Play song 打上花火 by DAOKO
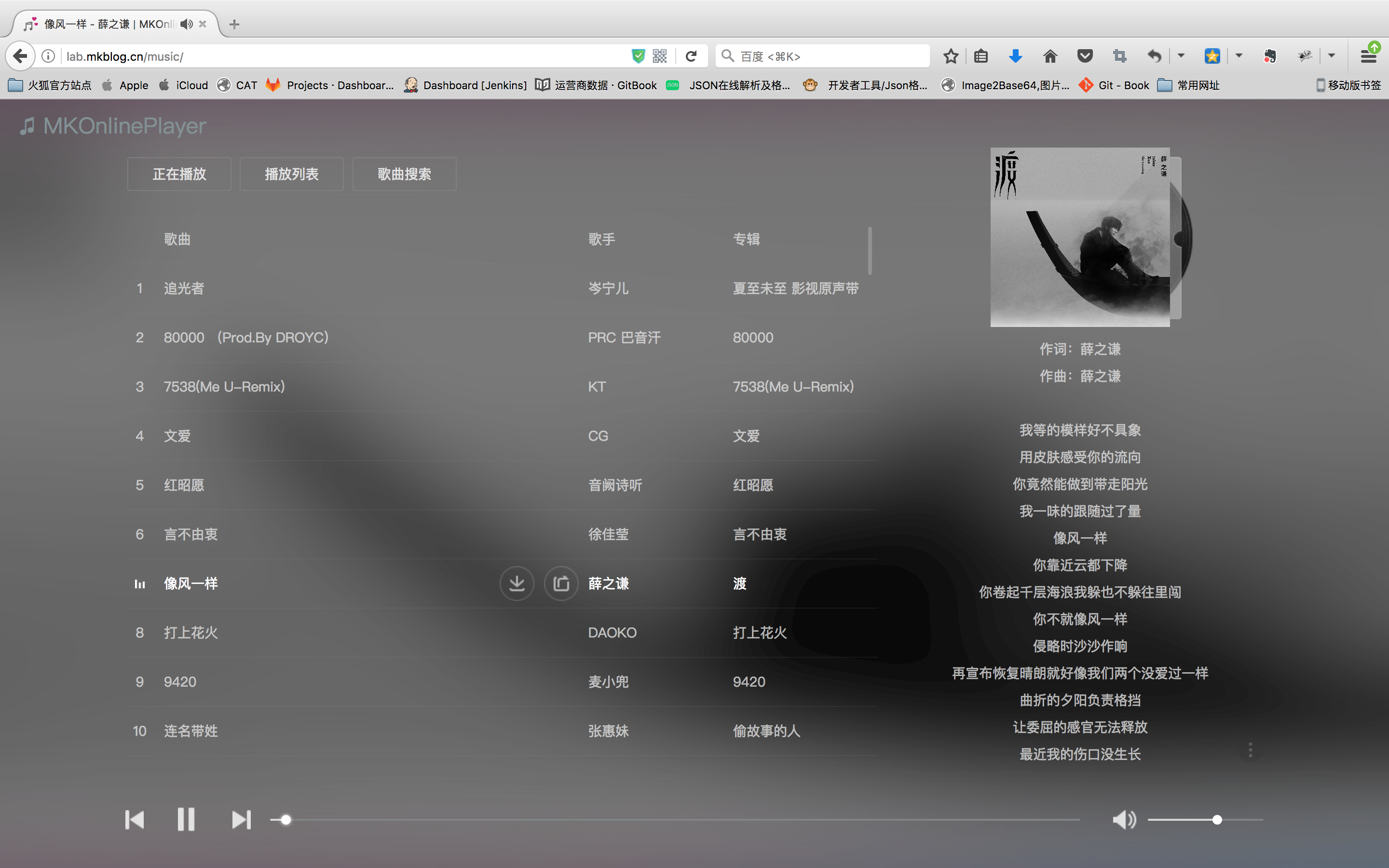This screenshot has width=1389, height=868. [191, 633]
